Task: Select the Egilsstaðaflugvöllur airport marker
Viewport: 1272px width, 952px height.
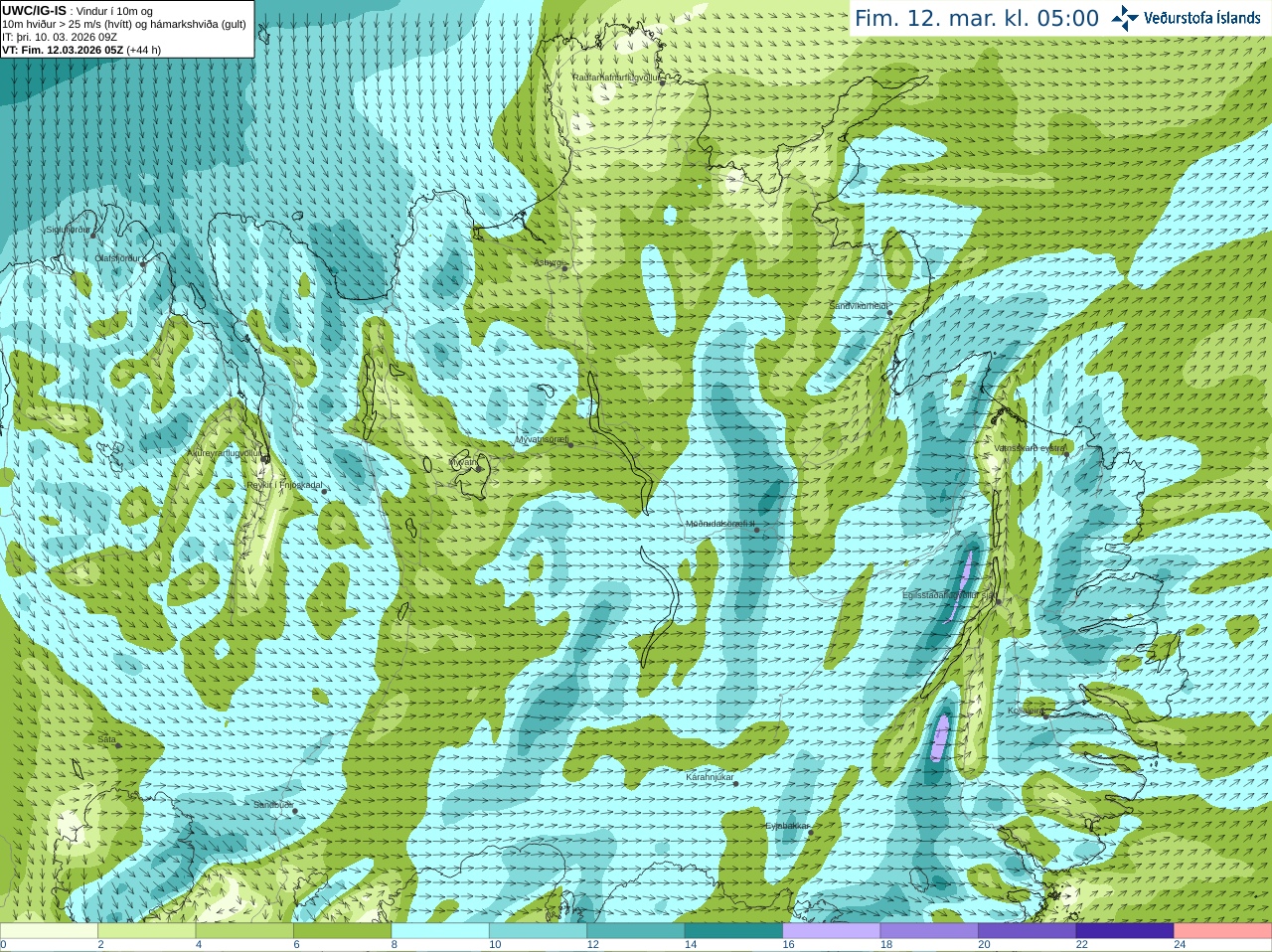Action: [x=998, y=601]
